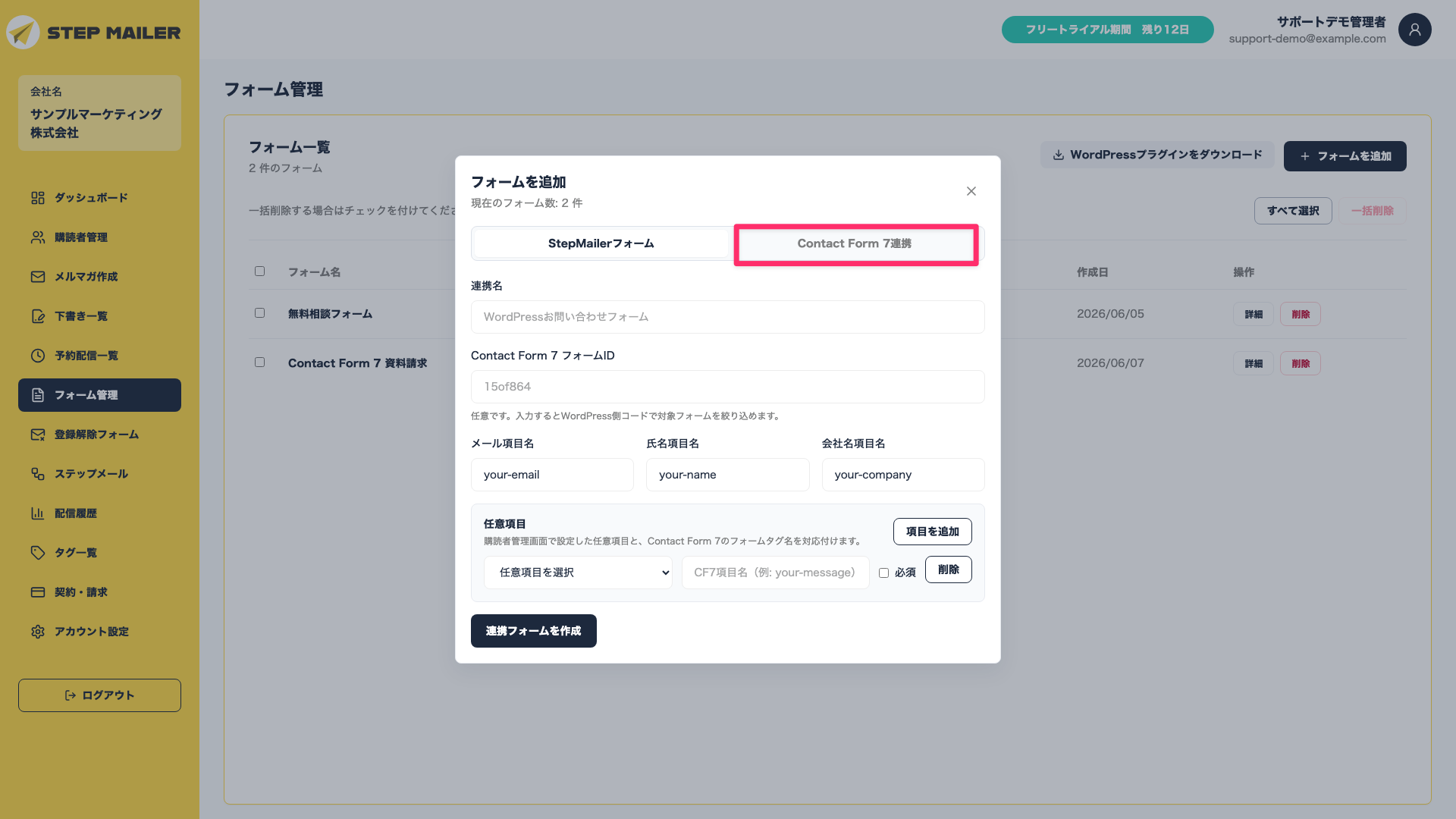Click the フォームを追加 button
The width and height of the screenshot is (1456, 819).
point(1345,156)
